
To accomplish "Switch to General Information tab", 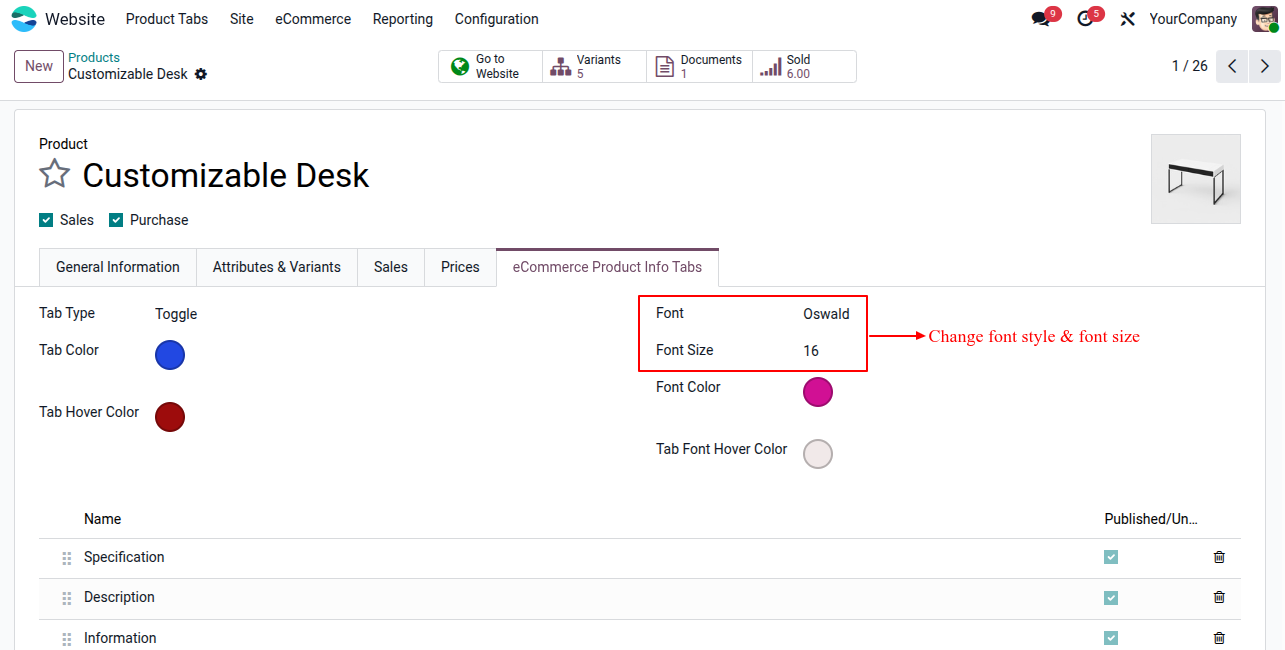I will [x=118, y=267].
